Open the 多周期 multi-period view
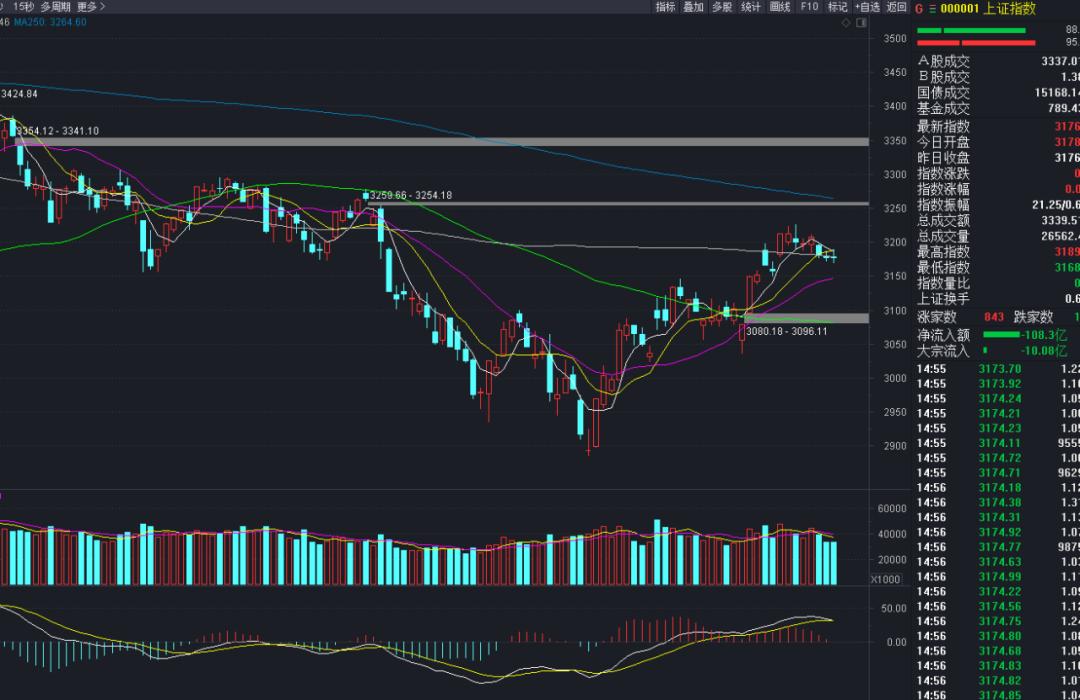Screen dimensions: 1080x700 tap(55, 6)
